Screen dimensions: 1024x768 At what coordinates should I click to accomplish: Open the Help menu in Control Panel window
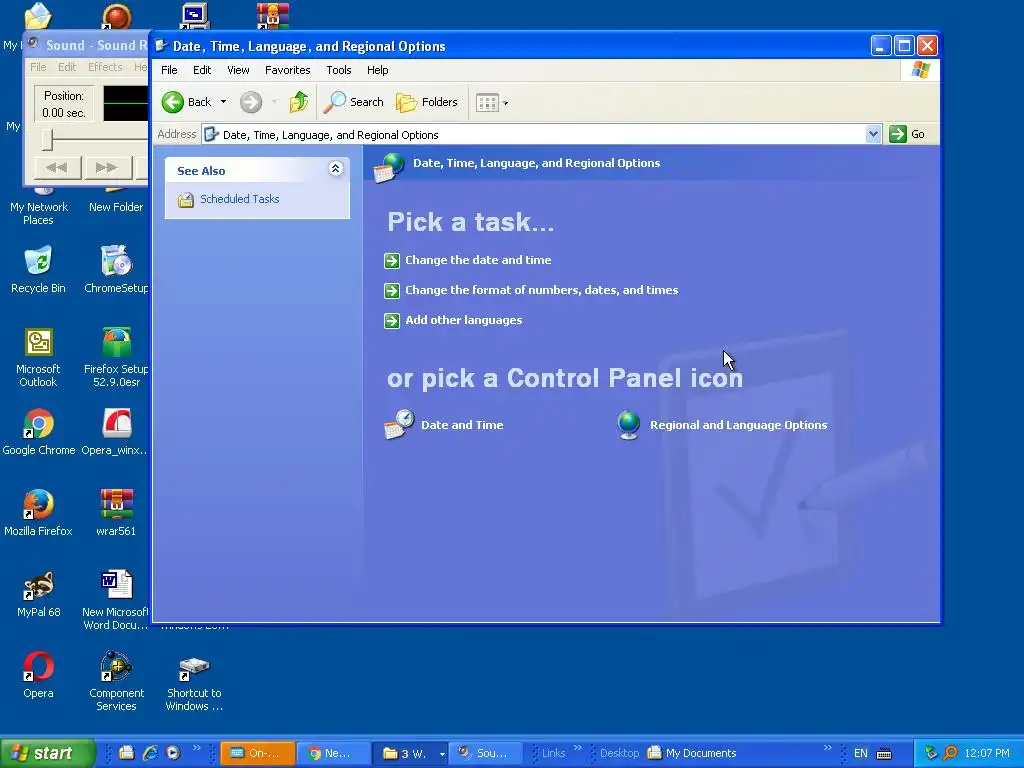click(377, 70)
